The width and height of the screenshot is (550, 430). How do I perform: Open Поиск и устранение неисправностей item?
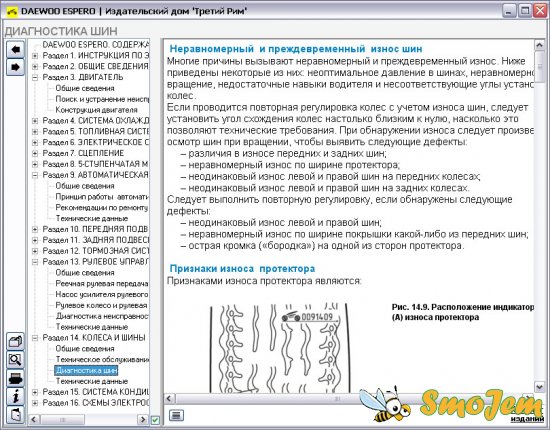(x=102, y=99)
